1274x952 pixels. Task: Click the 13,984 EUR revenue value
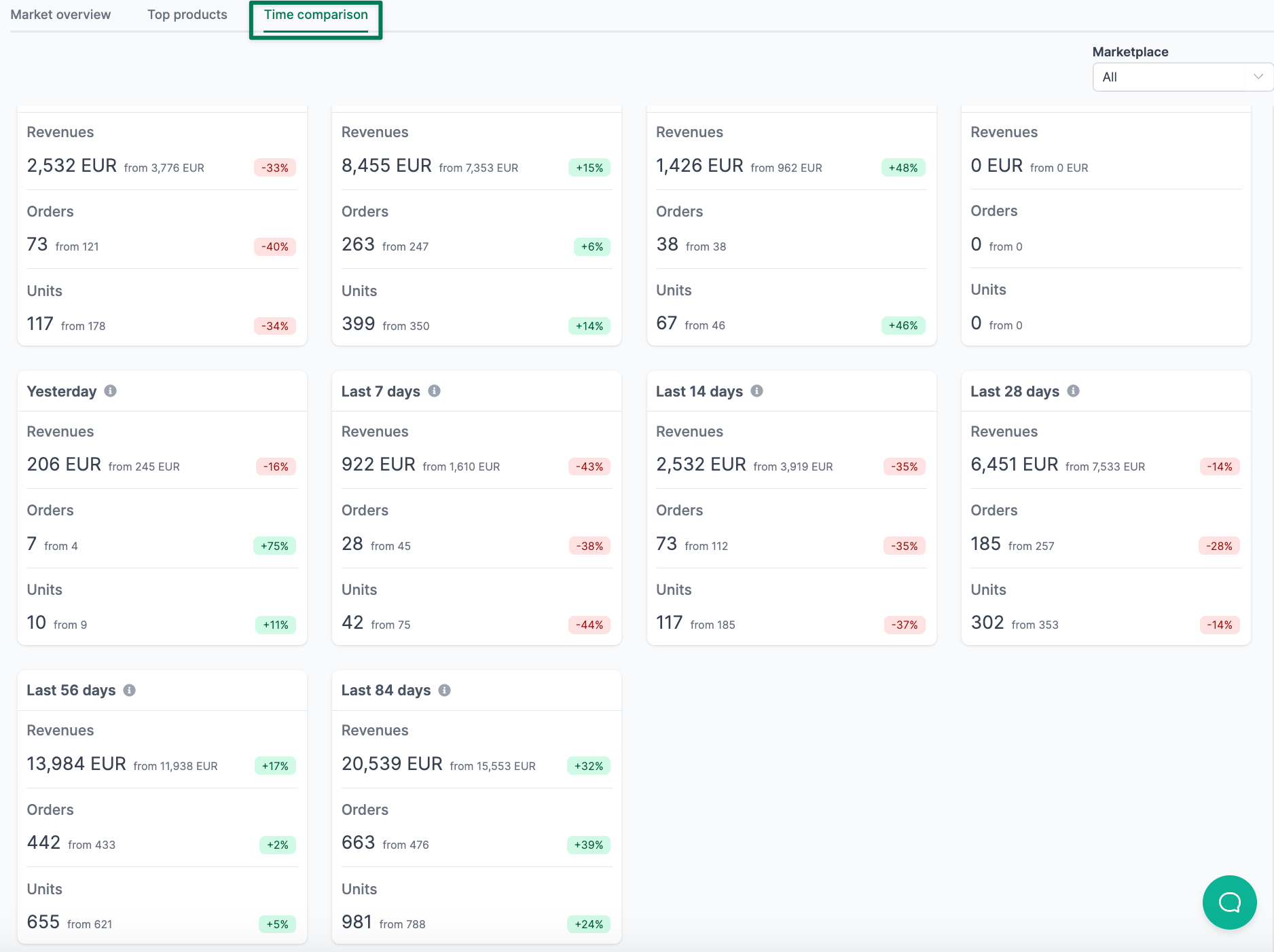(x=76, y=764)
